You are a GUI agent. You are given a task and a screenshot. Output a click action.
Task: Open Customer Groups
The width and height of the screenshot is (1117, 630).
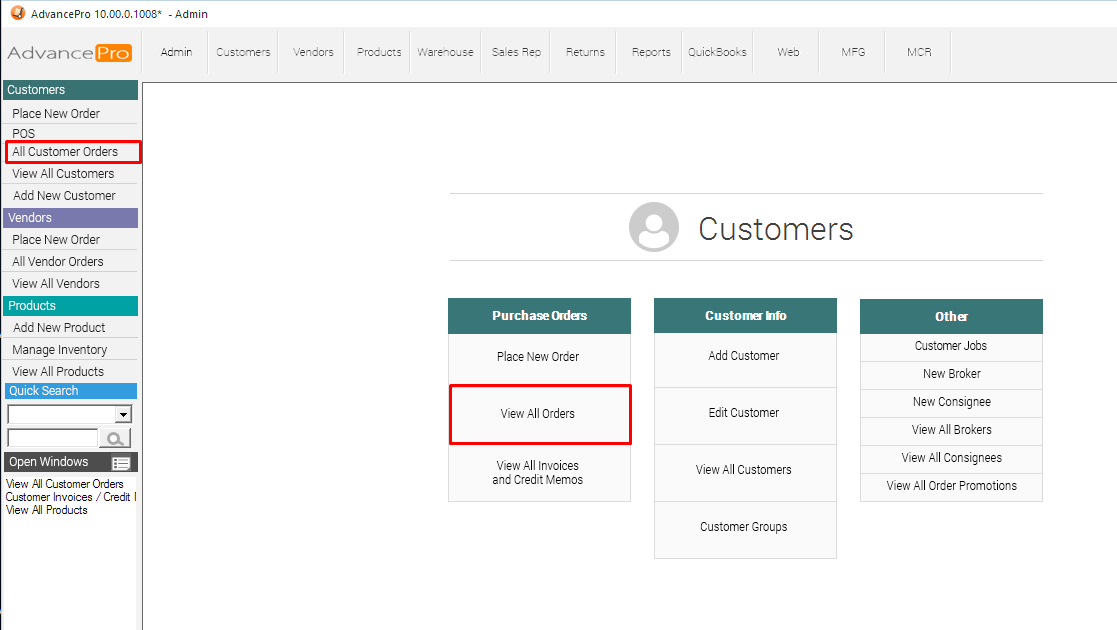coord(744,527)
